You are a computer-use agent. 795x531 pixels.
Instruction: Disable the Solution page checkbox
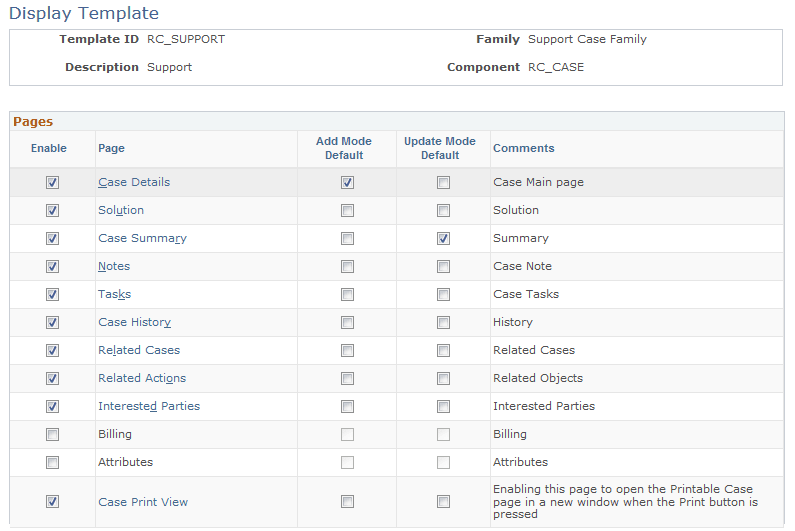coord(53,211)
